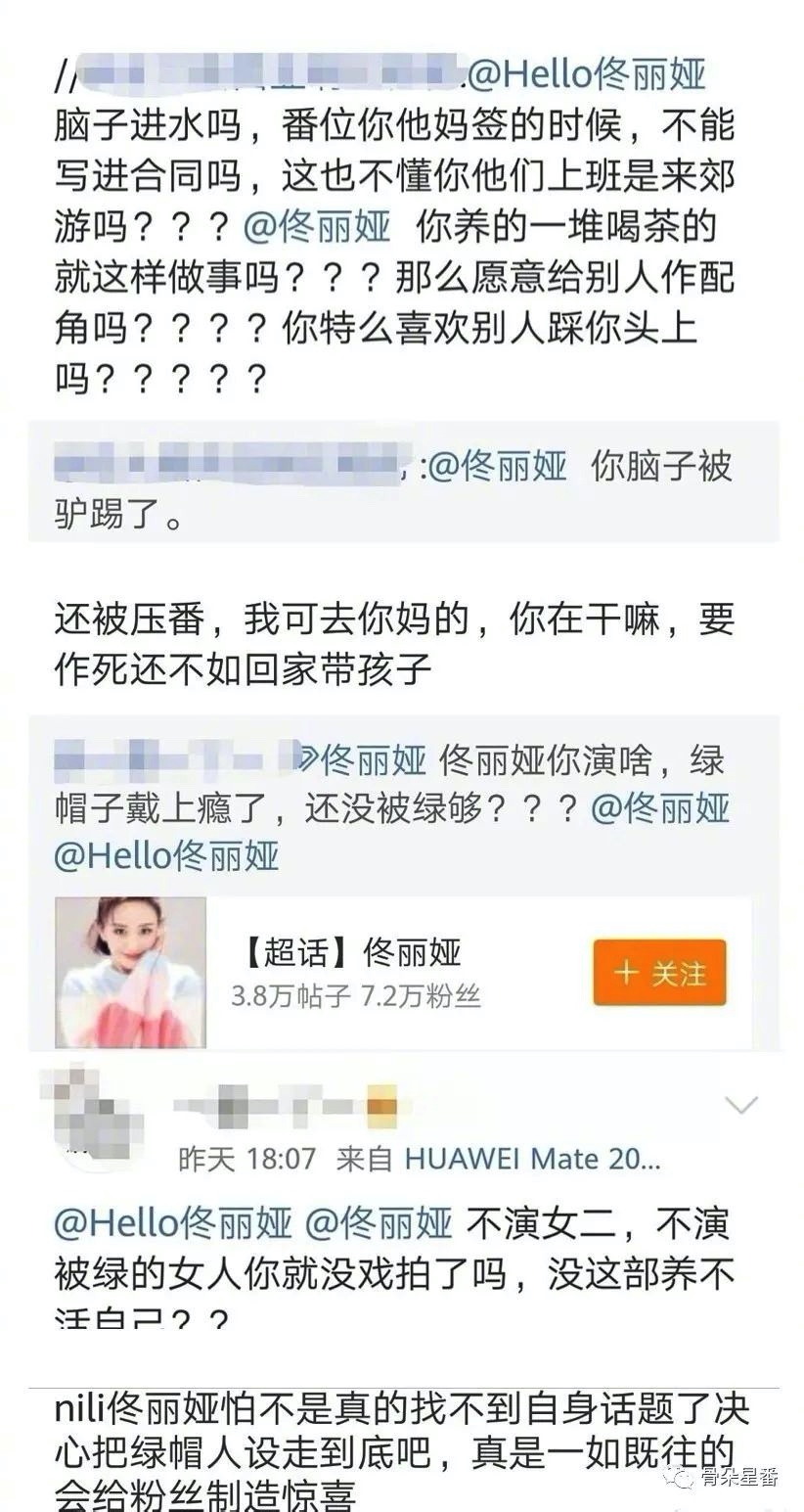The width and height of the screenshot is (804, 1512).
Task: Click the orange 关注 follow button
Action: 659,973
